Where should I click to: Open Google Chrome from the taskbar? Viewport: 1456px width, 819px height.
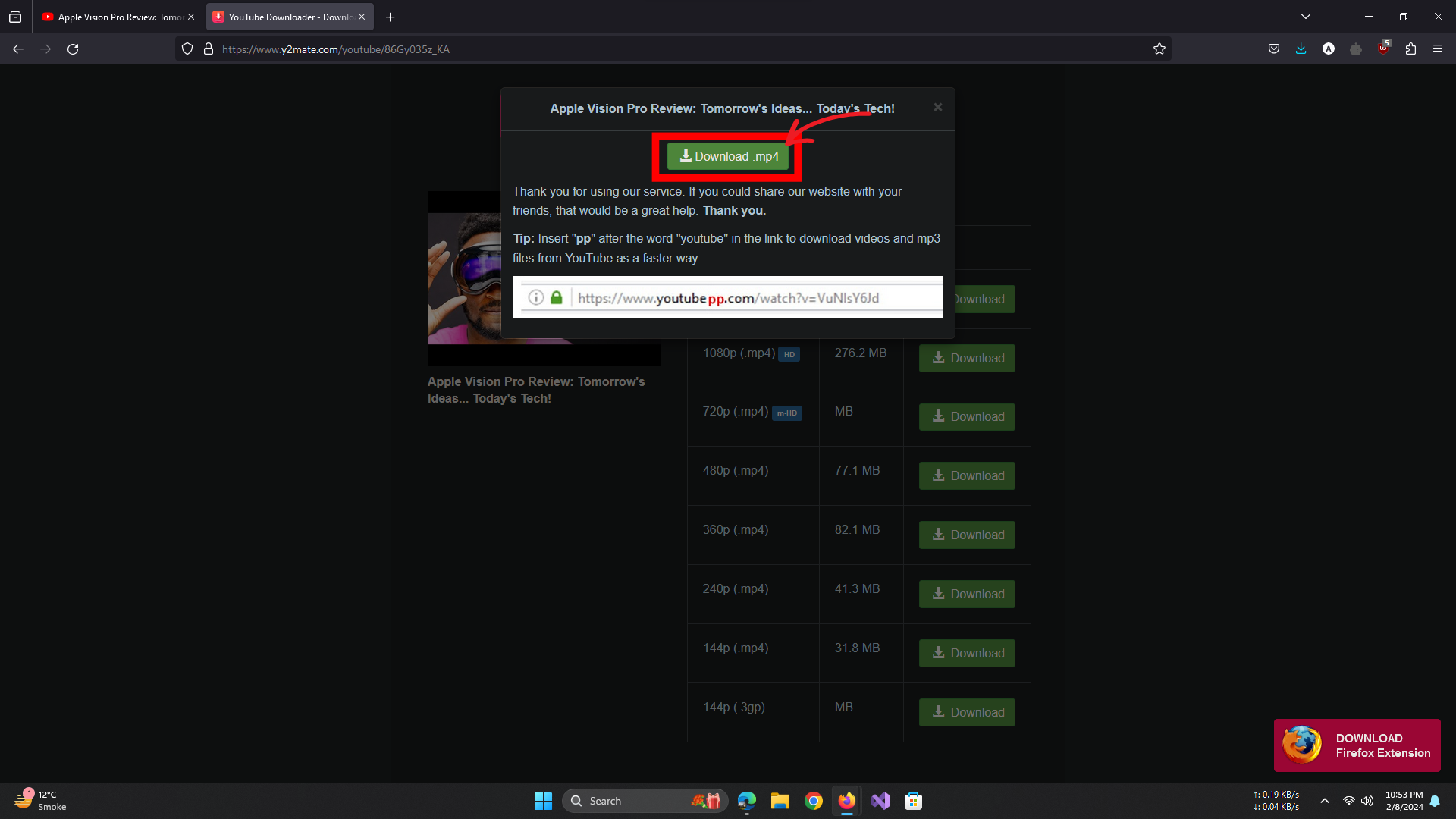(x=814, y=801)
